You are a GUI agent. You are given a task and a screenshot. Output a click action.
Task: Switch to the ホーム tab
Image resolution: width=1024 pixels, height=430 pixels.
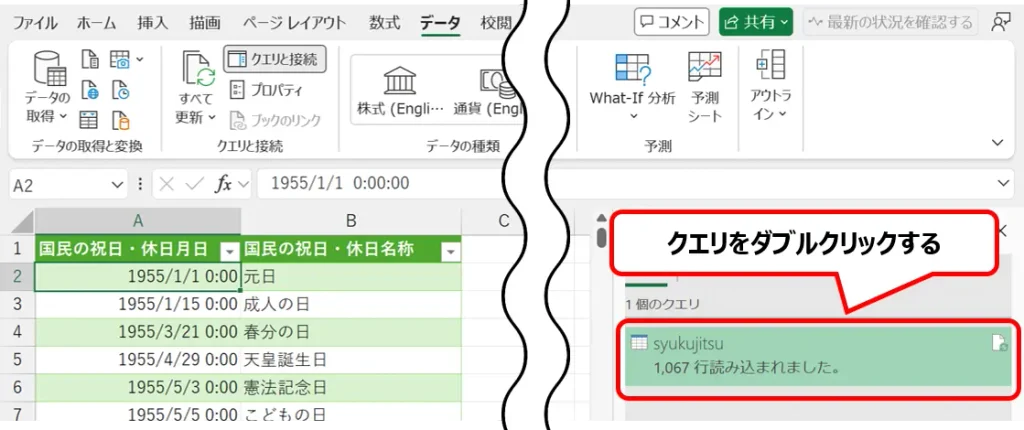pyautogui.click(x=97, y=22)
